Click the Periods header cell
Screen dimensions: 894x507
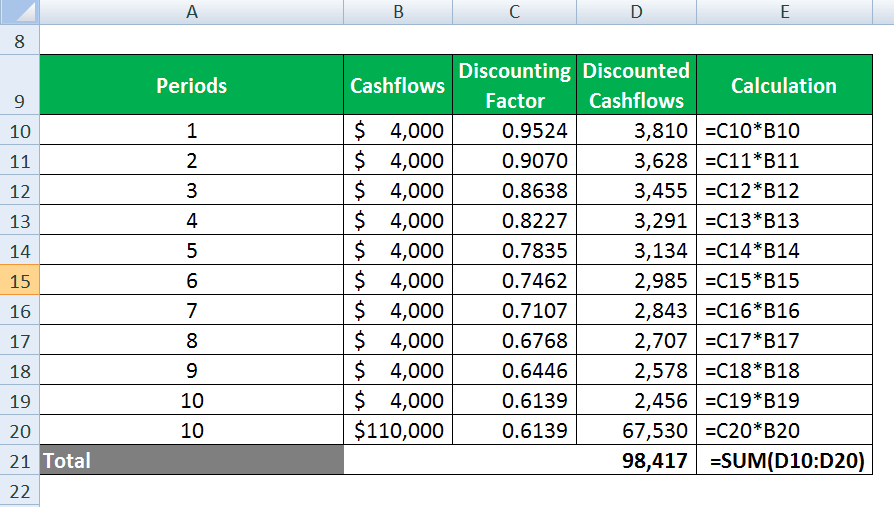192,85
